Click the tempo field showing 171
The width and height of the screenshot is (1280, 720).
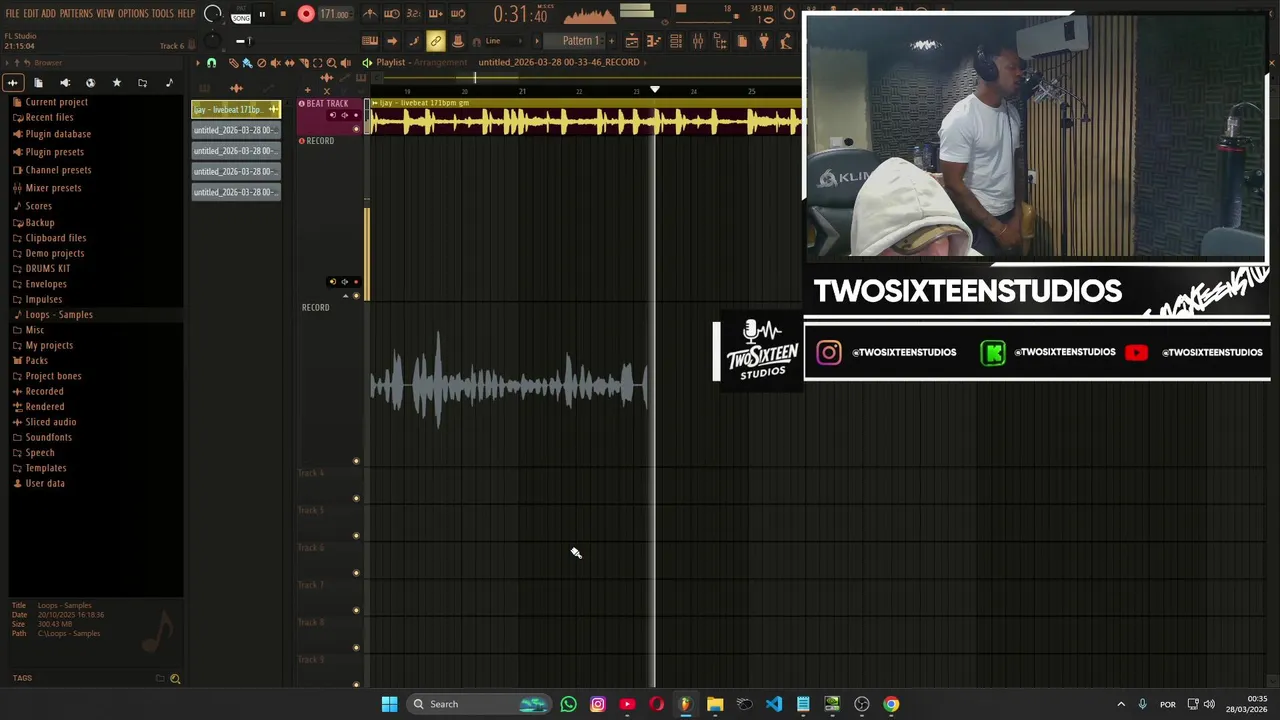334,14
